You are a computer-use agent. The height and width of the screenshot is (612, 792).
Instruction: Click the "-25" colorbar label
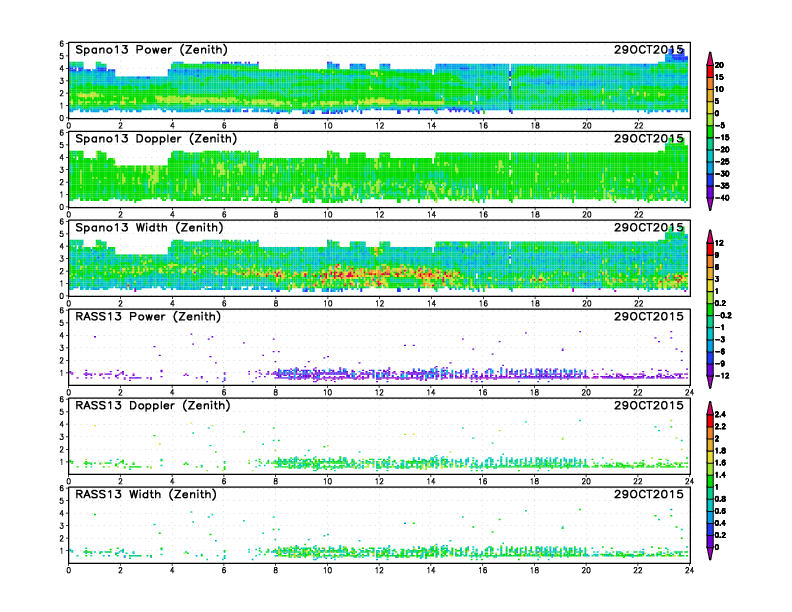click(x=722, y=162)
